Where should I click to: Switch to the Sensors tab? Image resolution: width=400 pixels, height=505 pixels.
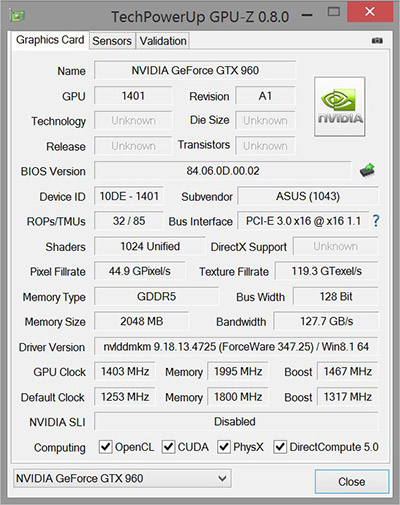[112, 41]
